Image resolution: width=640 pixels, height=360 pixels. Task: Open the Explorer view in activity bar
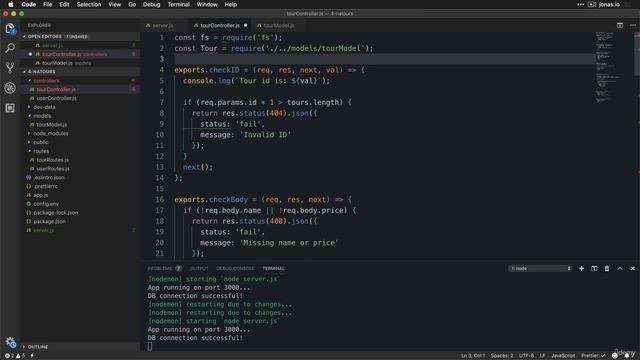tap(10, 29)
